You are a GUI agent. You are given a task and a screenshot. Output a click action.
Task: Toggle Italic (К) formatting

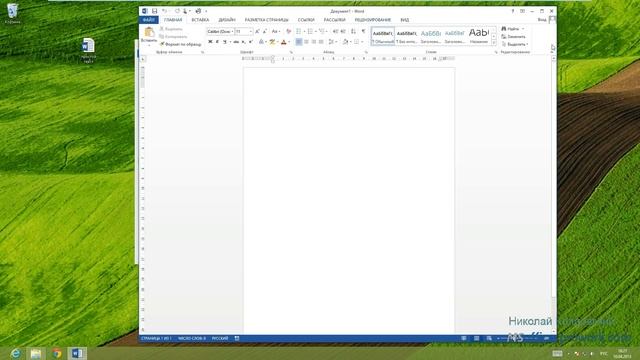pos(218,42)
